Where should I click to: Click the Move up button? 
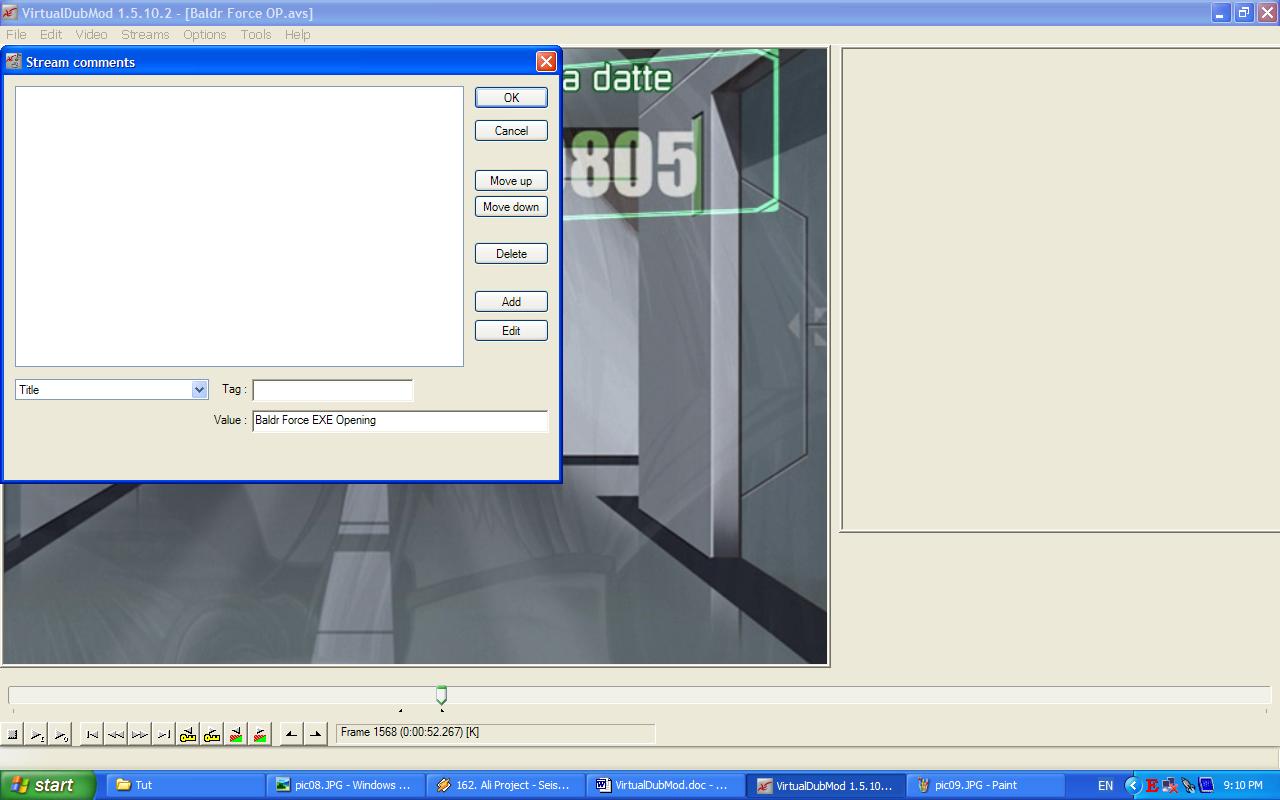coord(511,181)
